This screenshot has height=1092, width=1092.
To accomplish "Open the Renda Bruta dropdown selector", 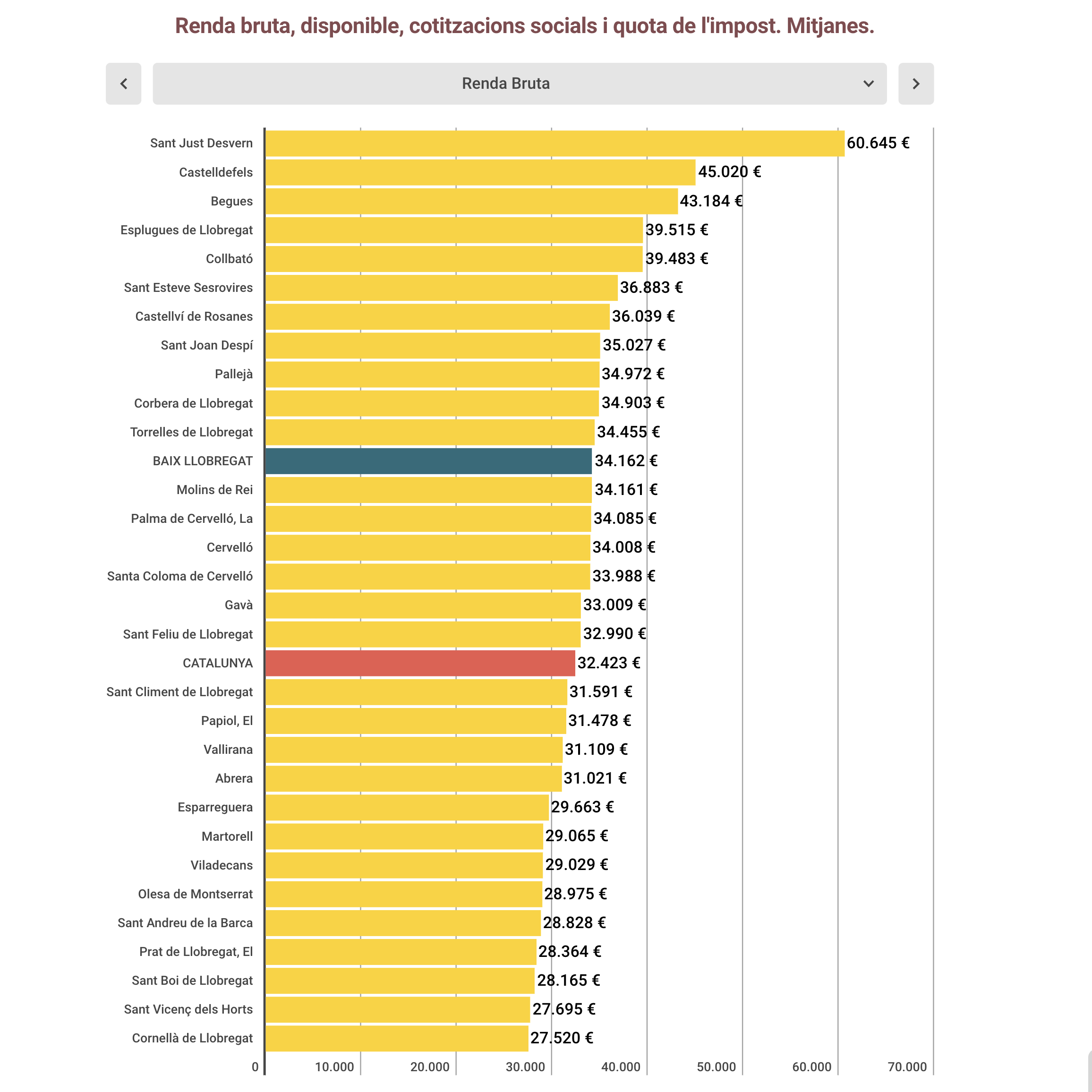I will click(x=520, y=84).
